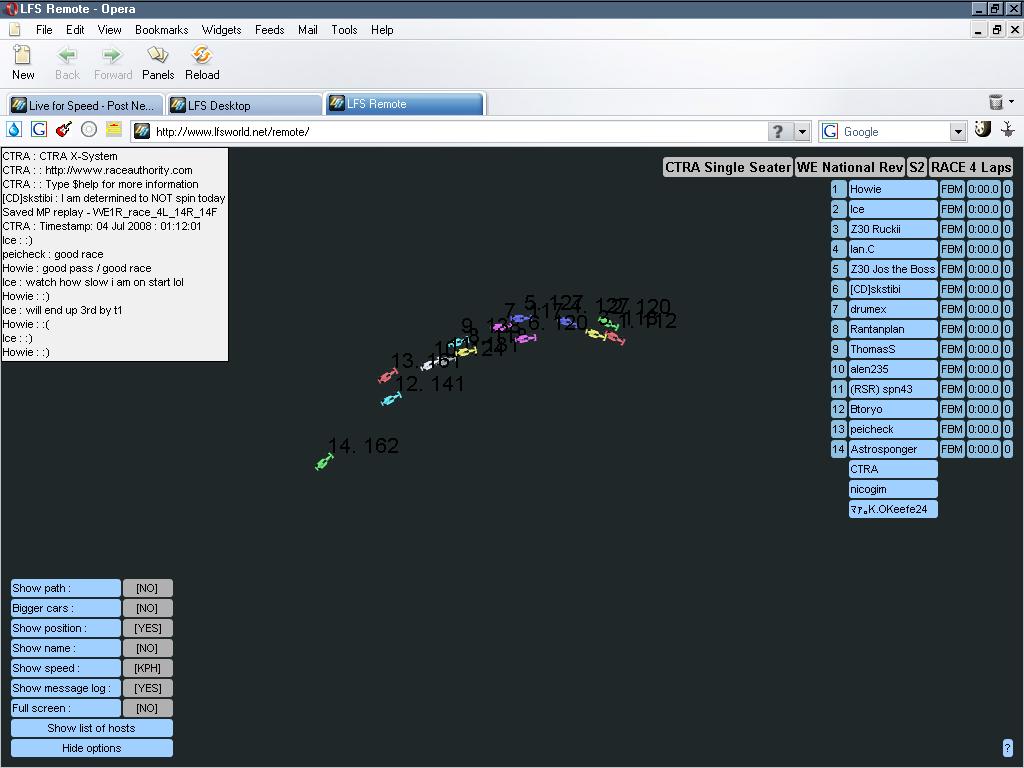The height and width of the screenshot is (768, 1024).
Task: Click the cow face icon beside search
Action: (x=983, y=129)
